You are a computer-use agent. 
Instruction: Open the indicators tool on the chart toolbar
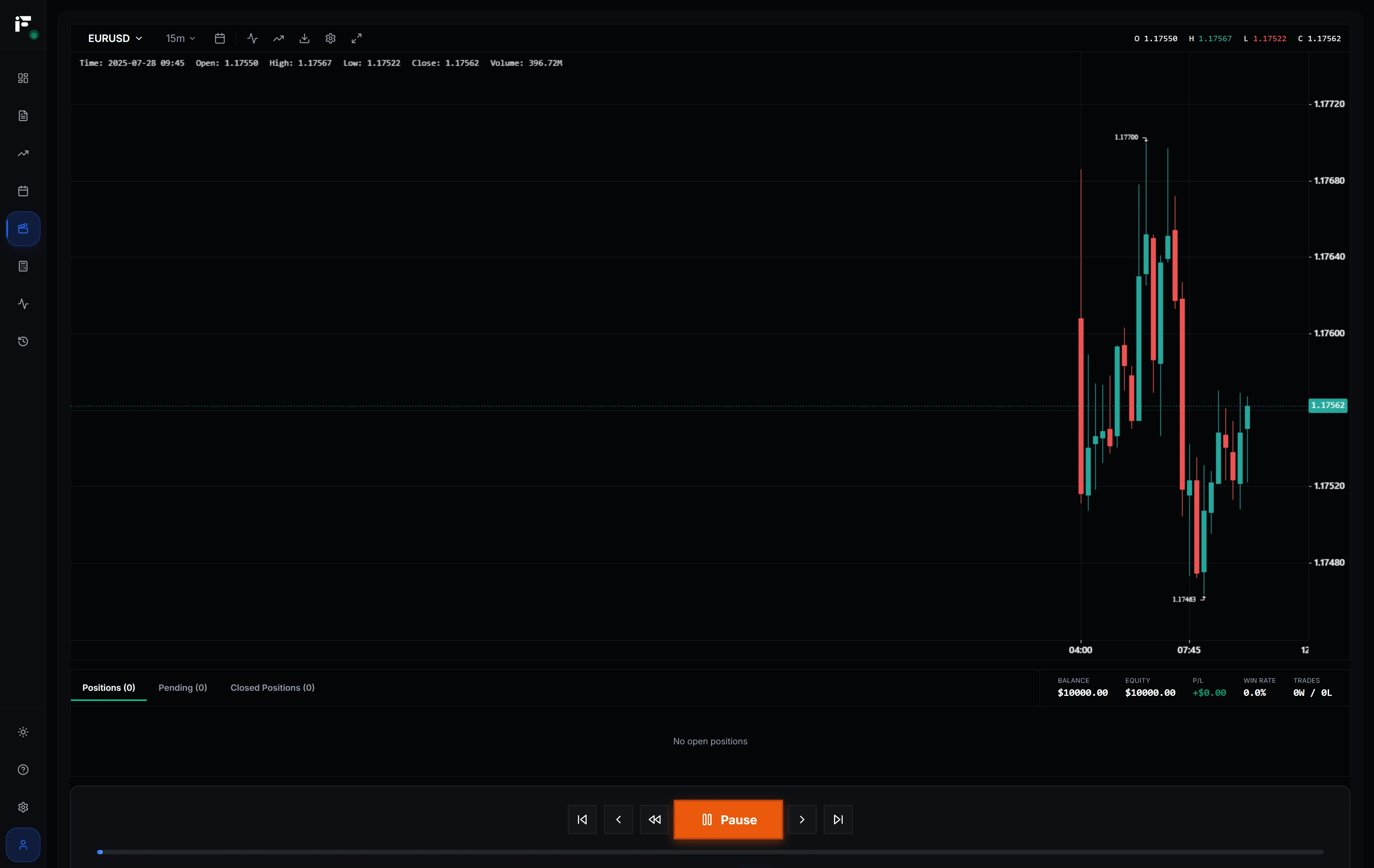(x=252, y=38)
